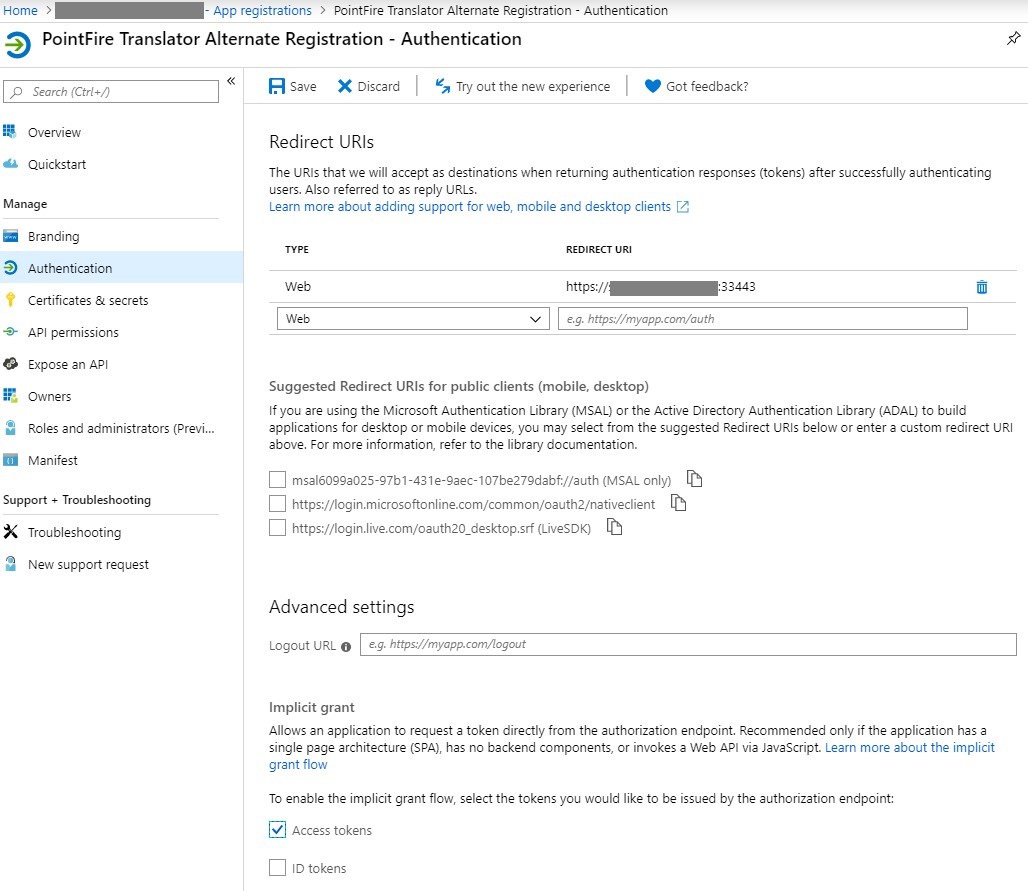Click the Discard X icon
The width and height of the screenshot is (1028, 891).
pos(344,87)
